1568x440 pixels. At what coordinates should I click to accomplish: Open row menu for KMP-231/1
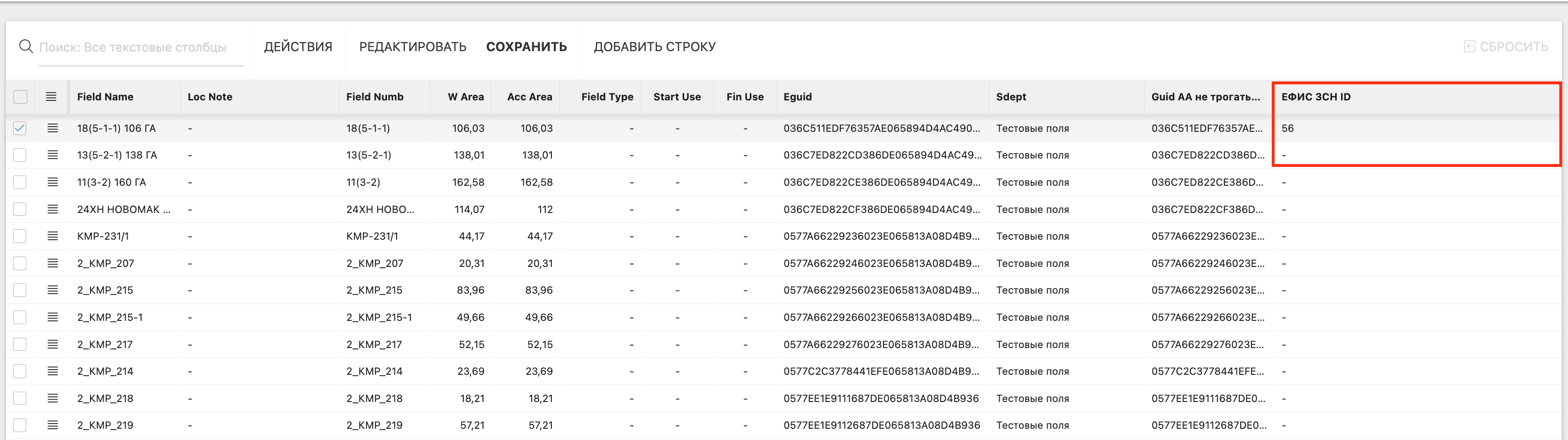pos(53,236)
